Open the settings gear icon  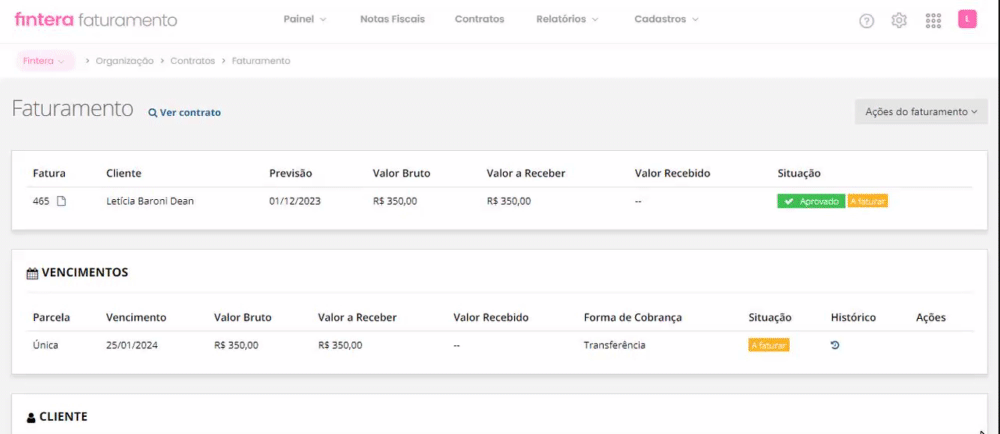[899, 20]
